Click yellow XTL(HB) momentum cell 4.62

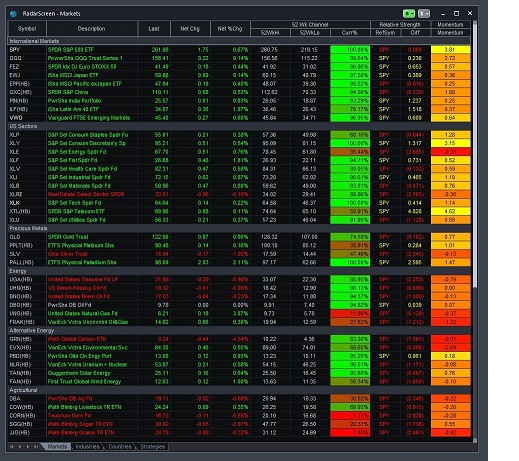pyautogui.click(x=451, y=211)
